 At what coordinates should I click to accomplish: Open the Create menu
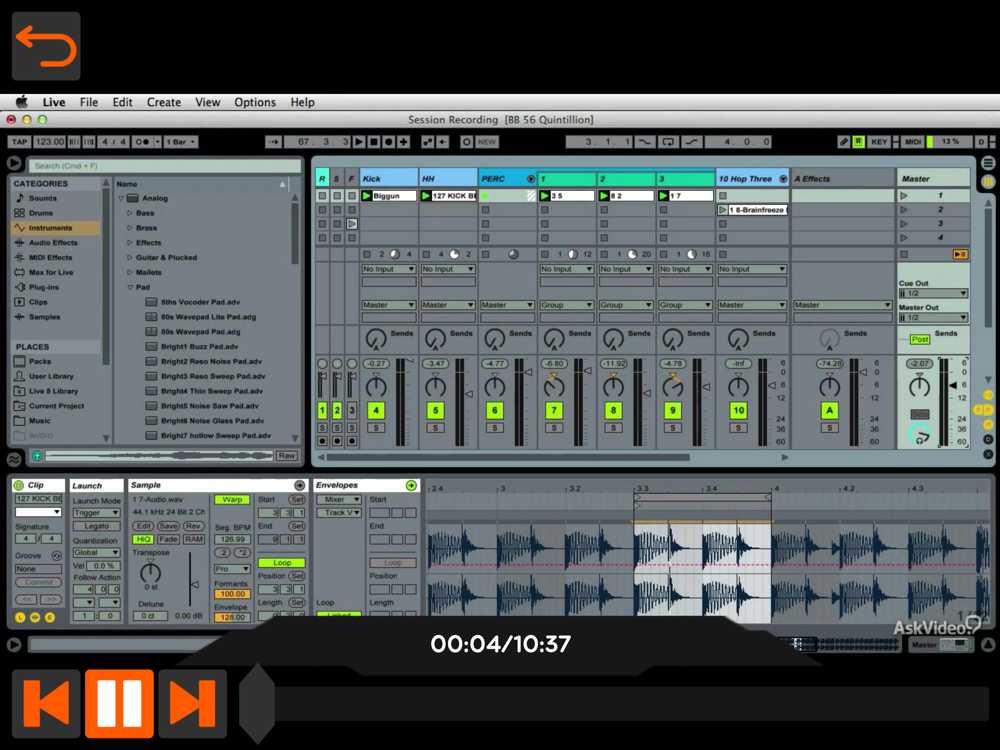[x=164, y=102]
